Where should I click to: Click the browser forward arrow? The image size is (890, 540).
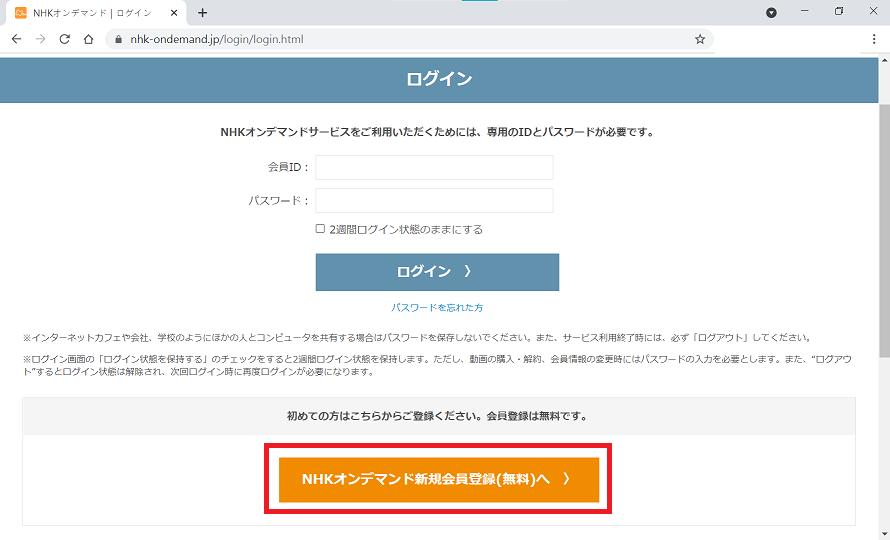(x=40, y=39)
